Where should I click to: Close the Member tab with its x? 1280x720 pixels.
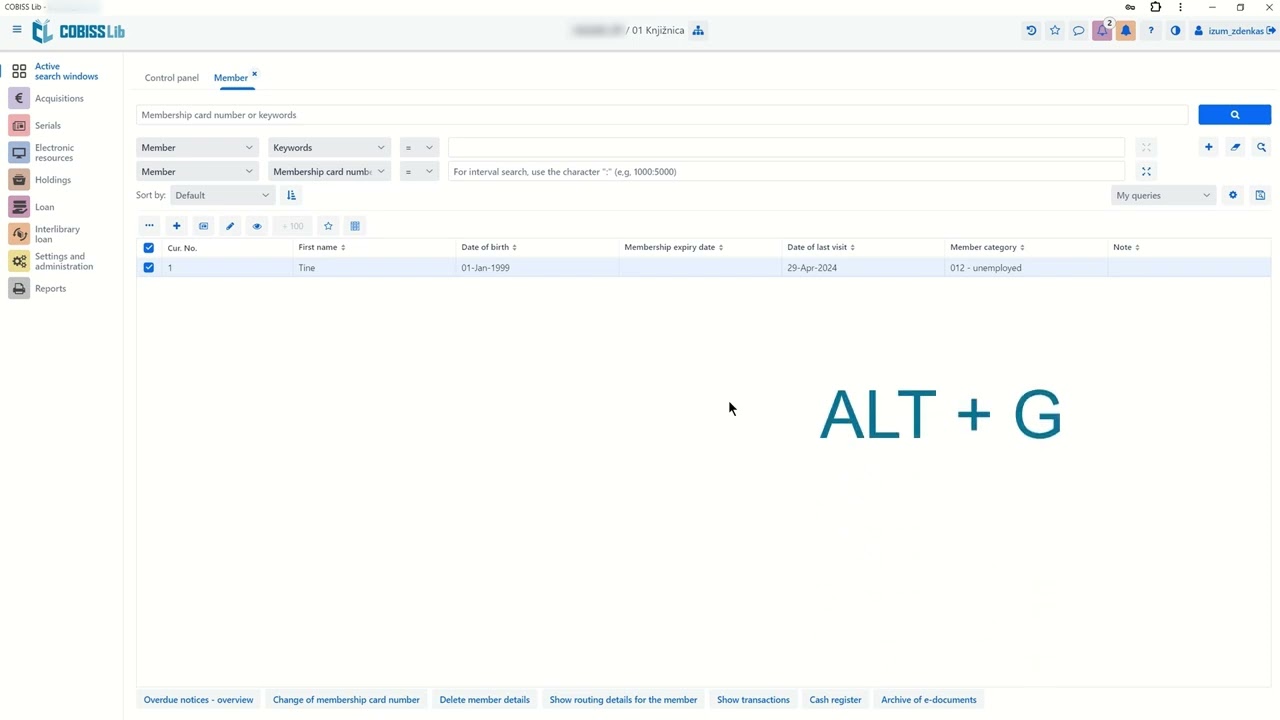pyautogui.click(x=254, y=74)
